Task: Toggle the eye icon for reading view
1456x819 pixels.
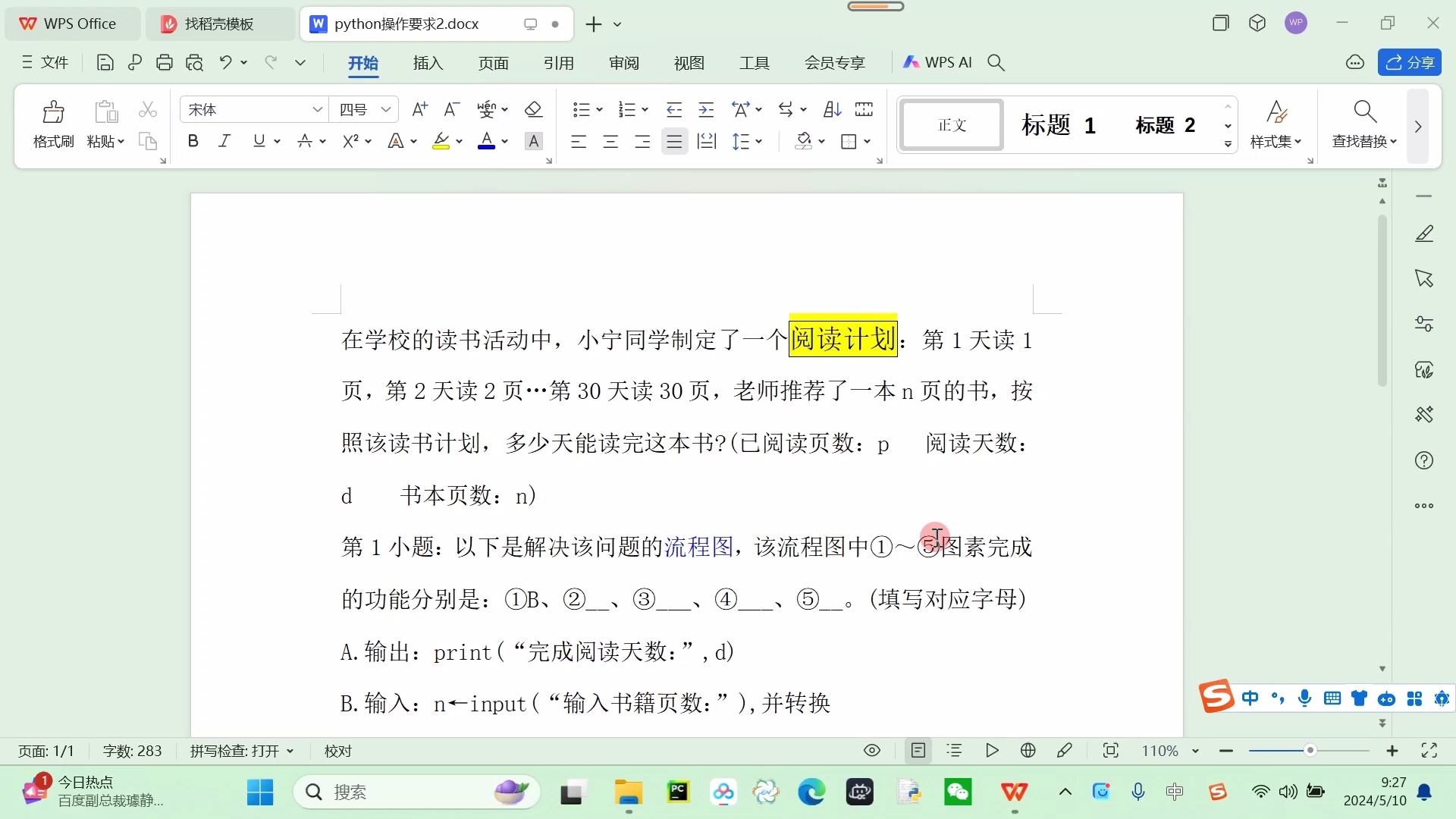Action: tap(871, 750)
